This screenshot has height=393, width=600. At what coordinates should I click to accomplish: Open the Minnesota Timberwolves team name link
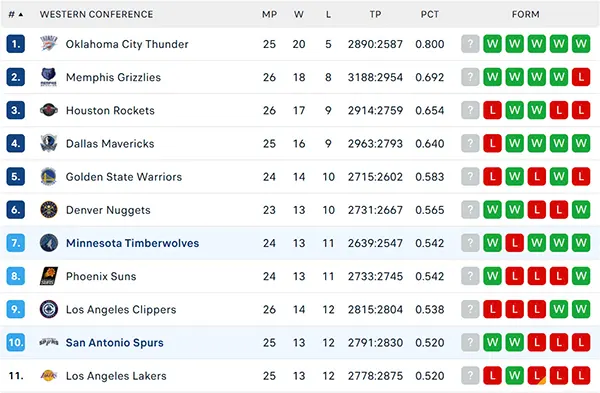pyautogui.click(x=132, y=243)
